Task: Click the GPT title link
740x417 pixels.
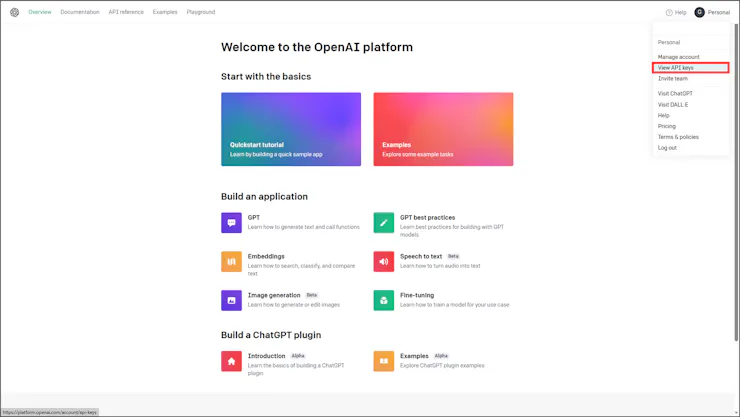Action: coord(254,217)
